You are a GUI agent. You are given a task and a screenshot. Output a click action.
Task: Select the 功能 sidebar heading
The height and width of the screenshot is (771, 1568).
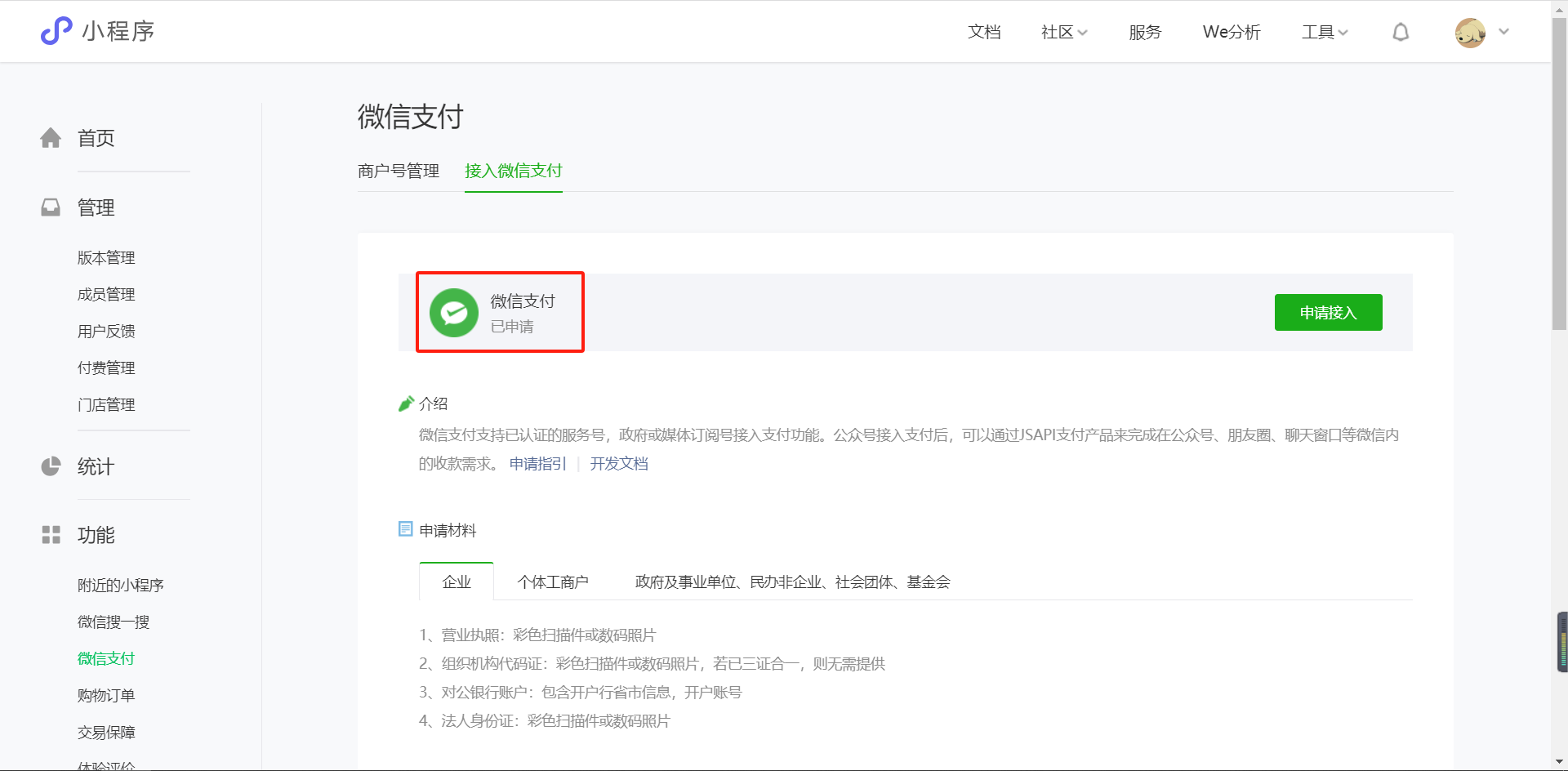pyautogui.click(x=96, y=535)
